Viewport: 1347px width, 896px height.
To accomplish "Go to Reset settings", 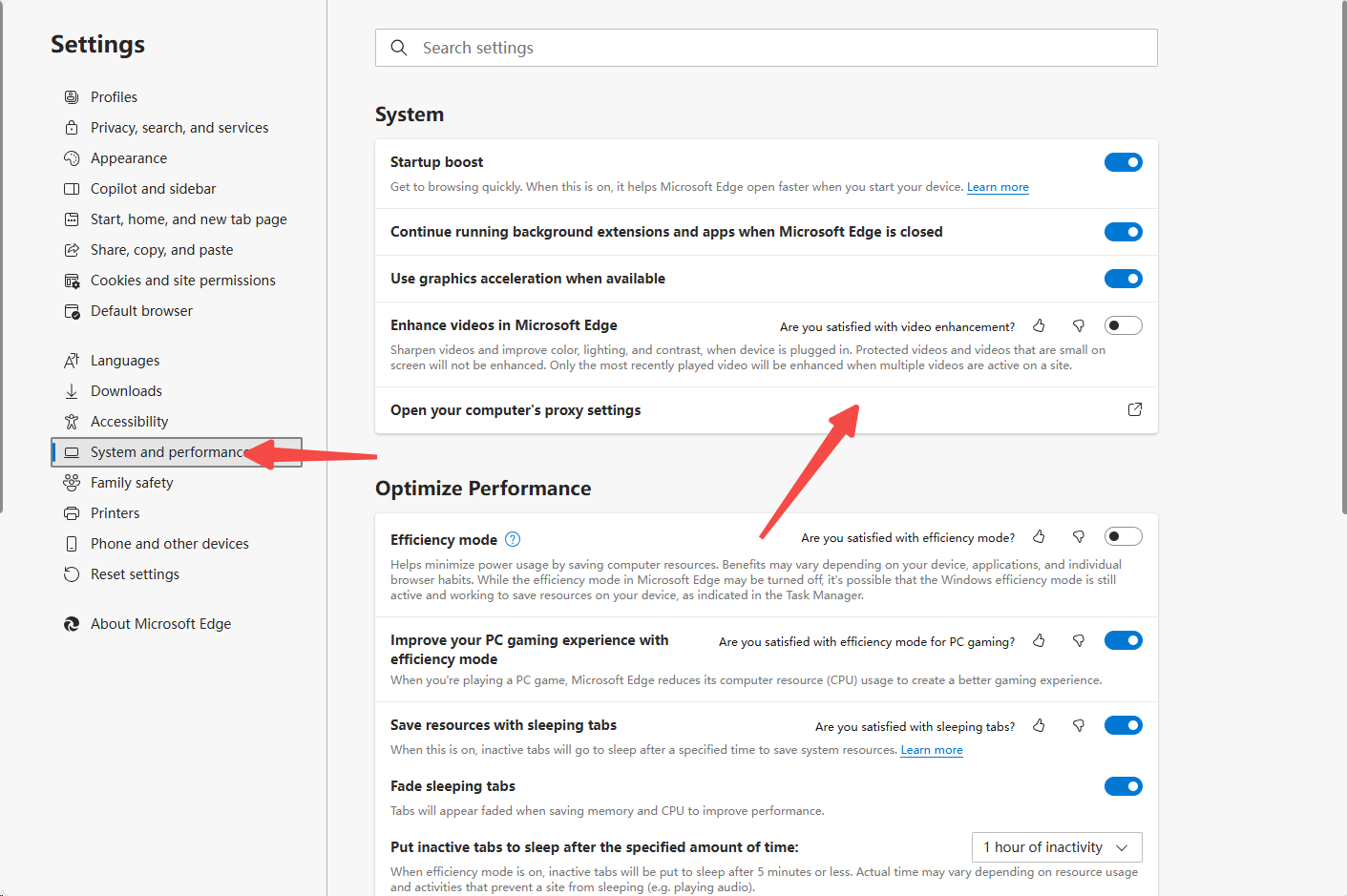I will tap(135, 574).
